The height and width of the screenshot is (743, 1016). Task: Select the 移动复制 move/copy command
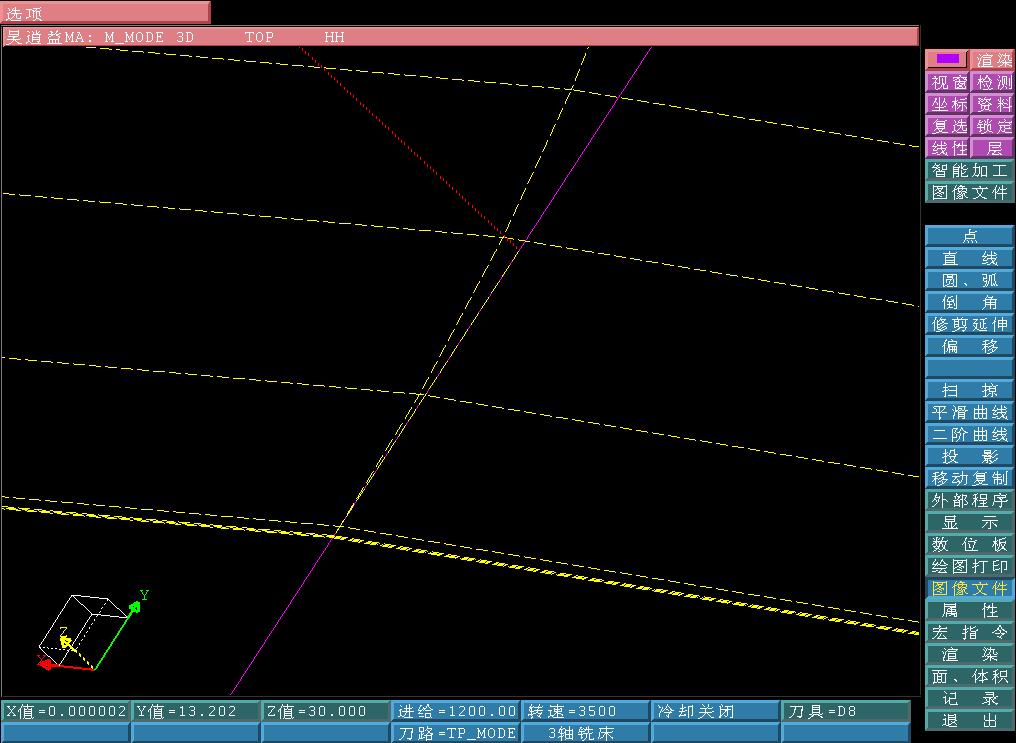(x=970, y=478)
